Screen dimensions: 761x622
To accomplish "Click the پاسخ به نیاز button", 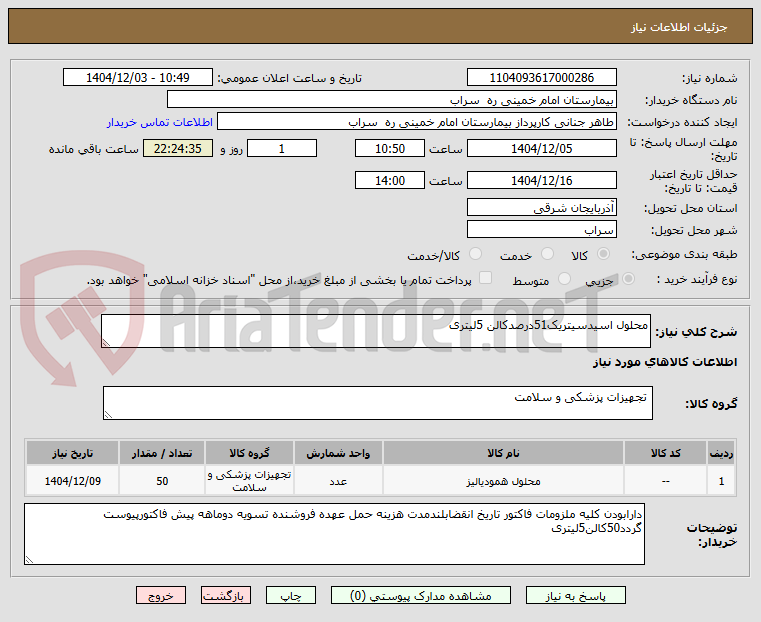I will pyautogui.click(x=576, y=595).
